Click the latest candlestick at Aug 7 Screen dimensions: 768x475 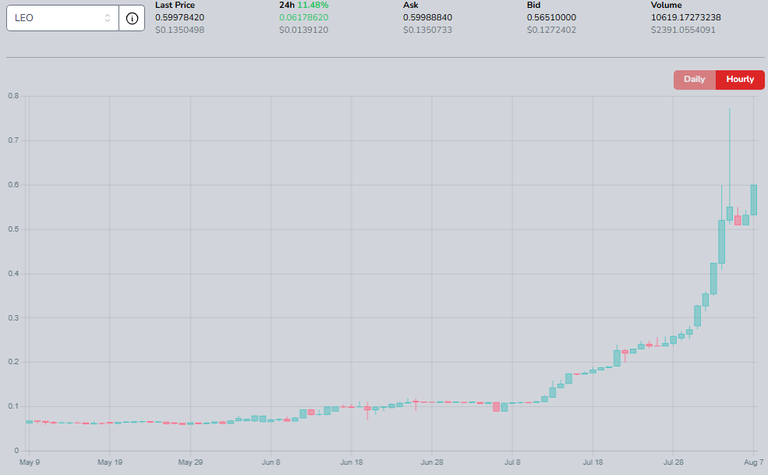[x=754, y=200]
